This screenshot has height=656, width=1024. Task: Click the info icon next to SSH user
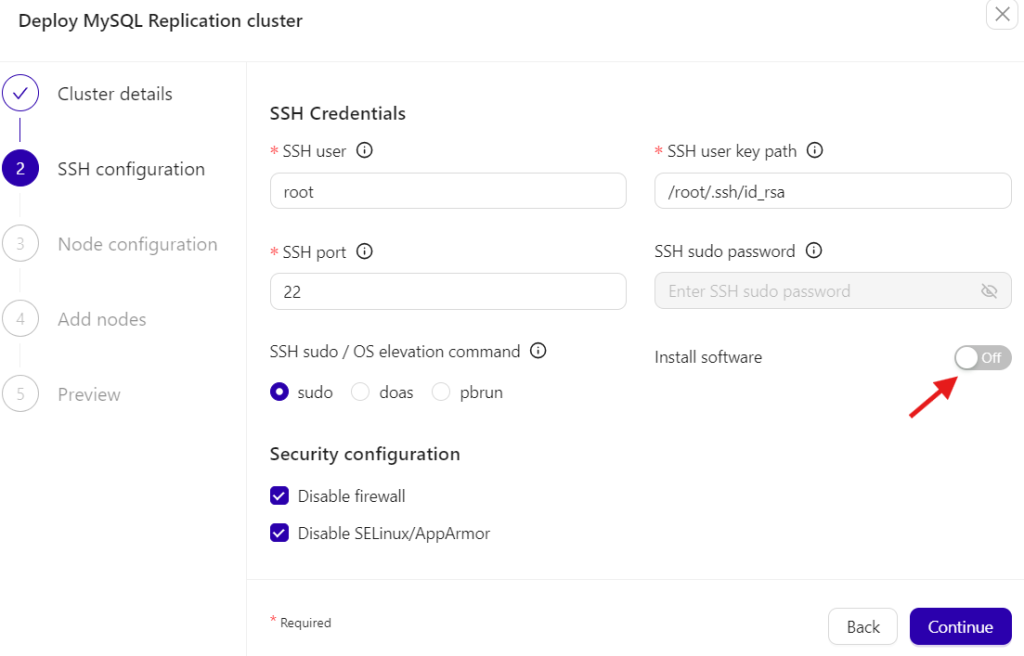[365, 151]
